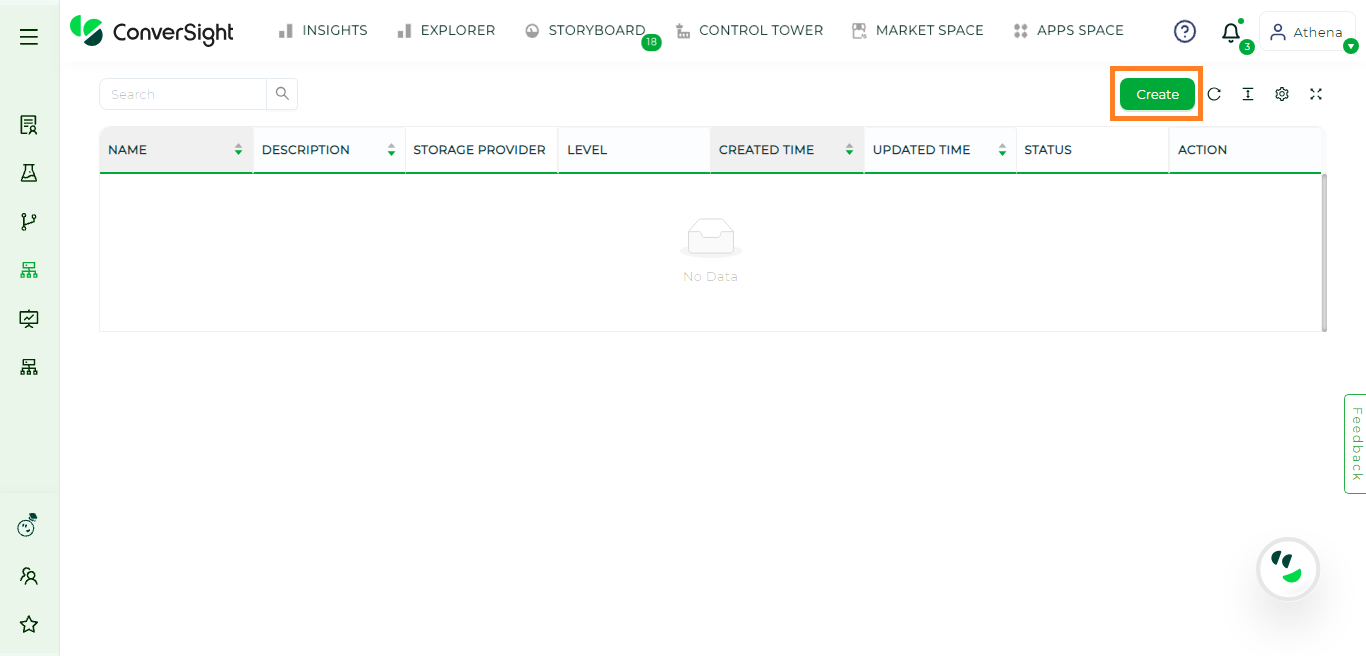Open sidebar document-certificate icon

coord(29,125)
